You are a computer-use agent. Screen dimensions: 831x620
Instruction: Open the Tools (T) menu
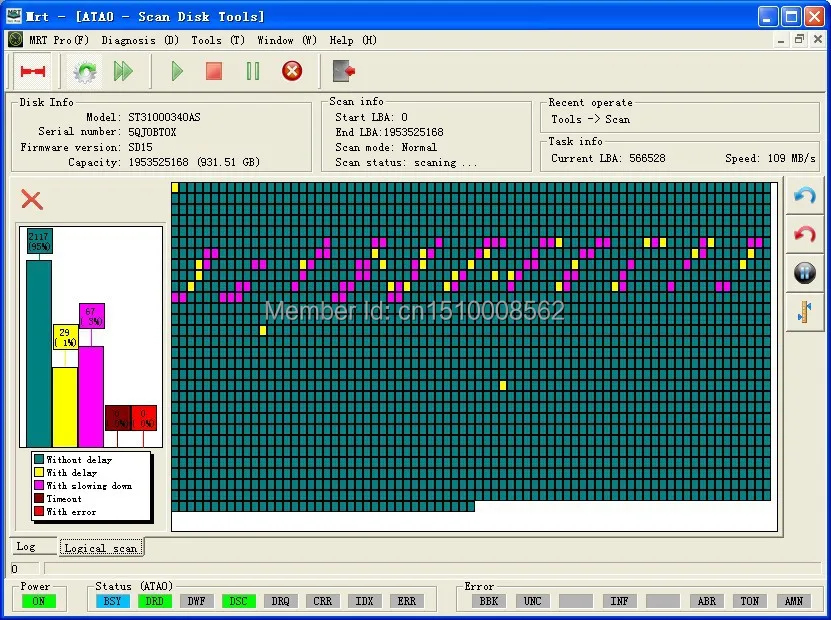coord(218,40)
